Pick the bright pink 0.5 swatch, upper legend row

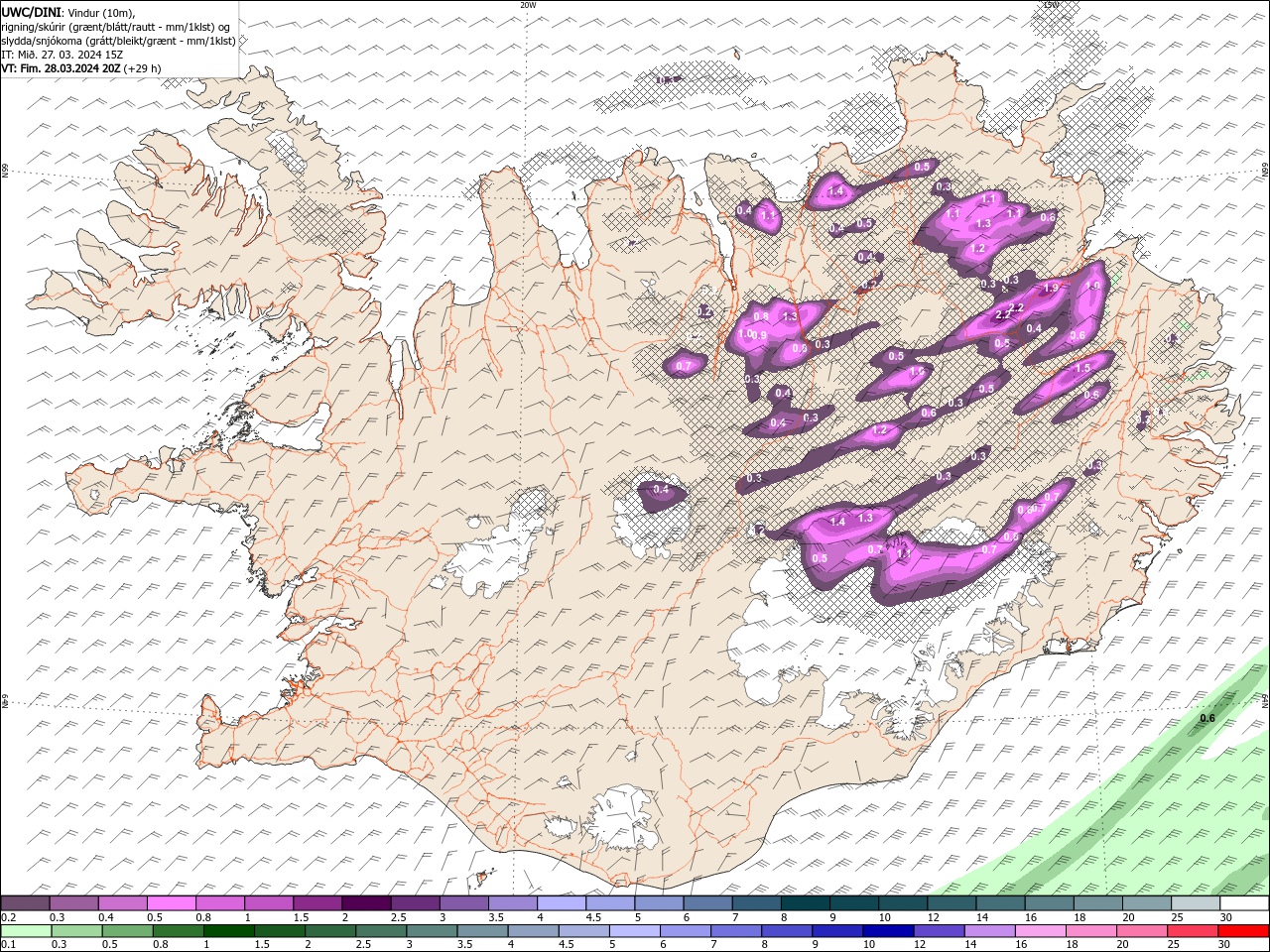pos(172,902)
